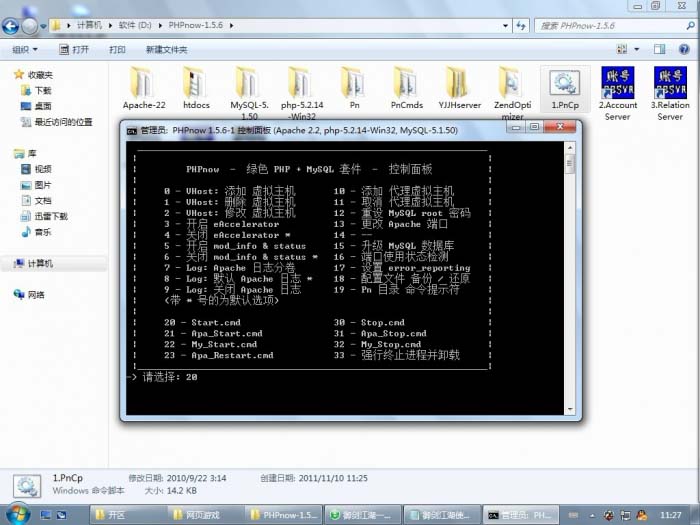Viewport: 700px width, 525px height.
Task: Select 下载 in the favorites sidebar
Action: coord(42,90)
